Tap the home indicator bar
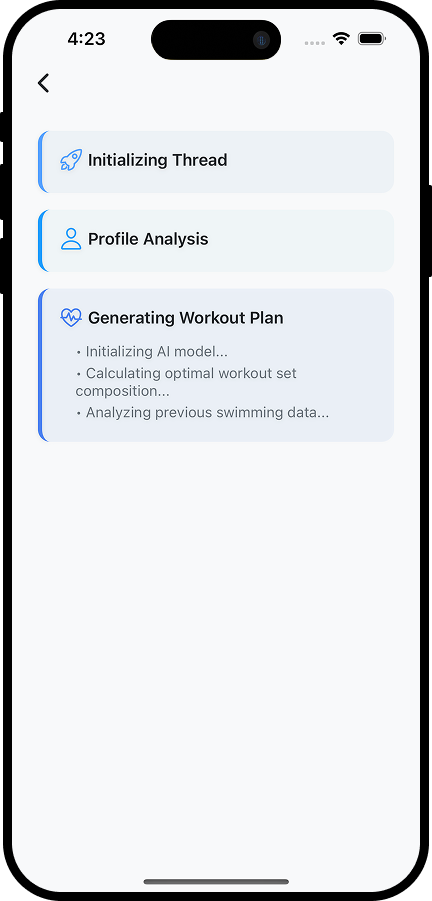Screen dimensions: 432x901 tap(216, 881)
